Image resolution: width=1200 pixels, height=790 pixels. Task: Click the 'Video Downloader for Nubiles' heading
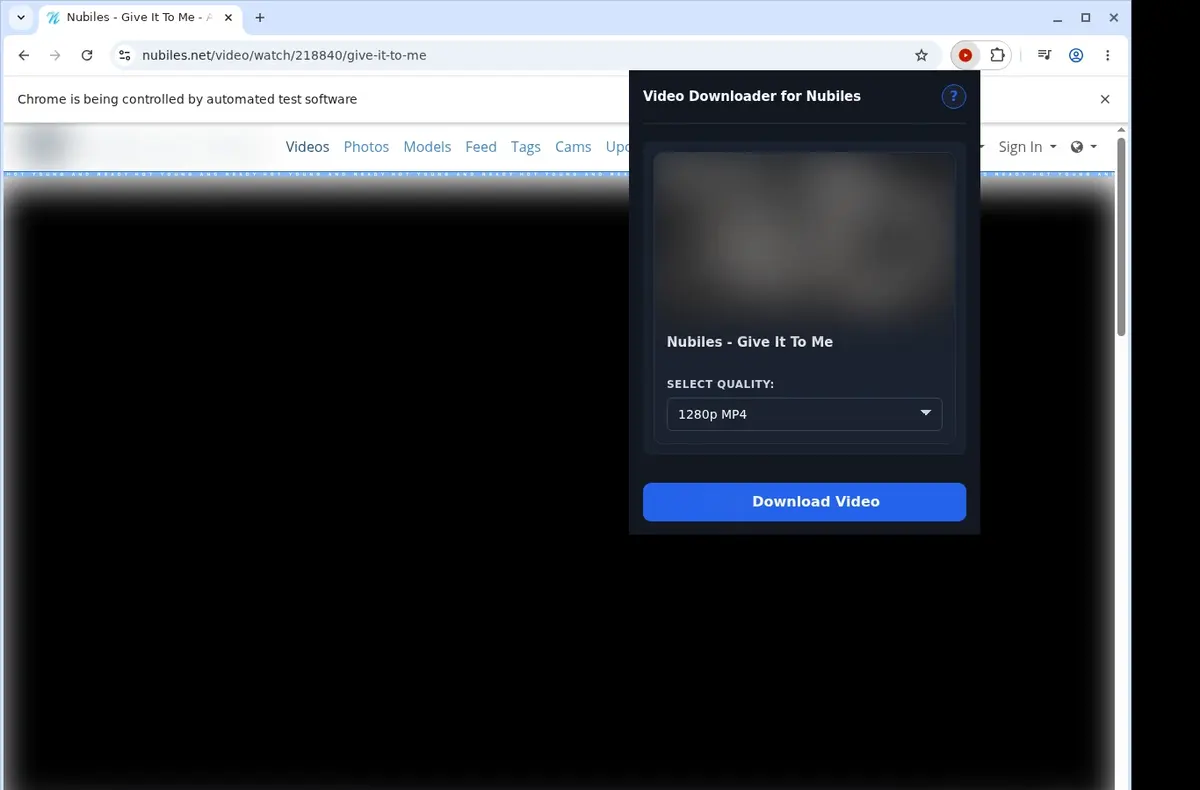pos(752,96)
